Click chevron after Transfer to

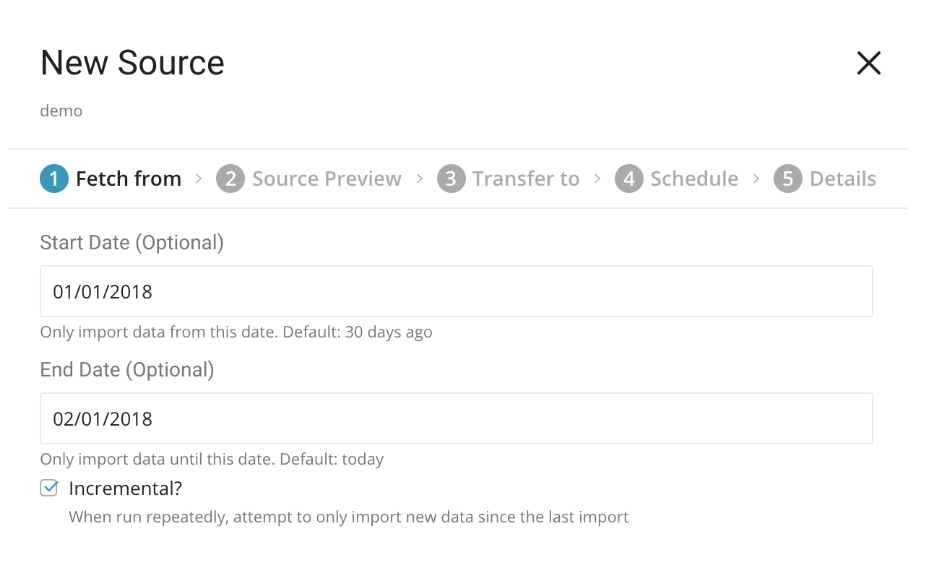[x=597, y=179]
